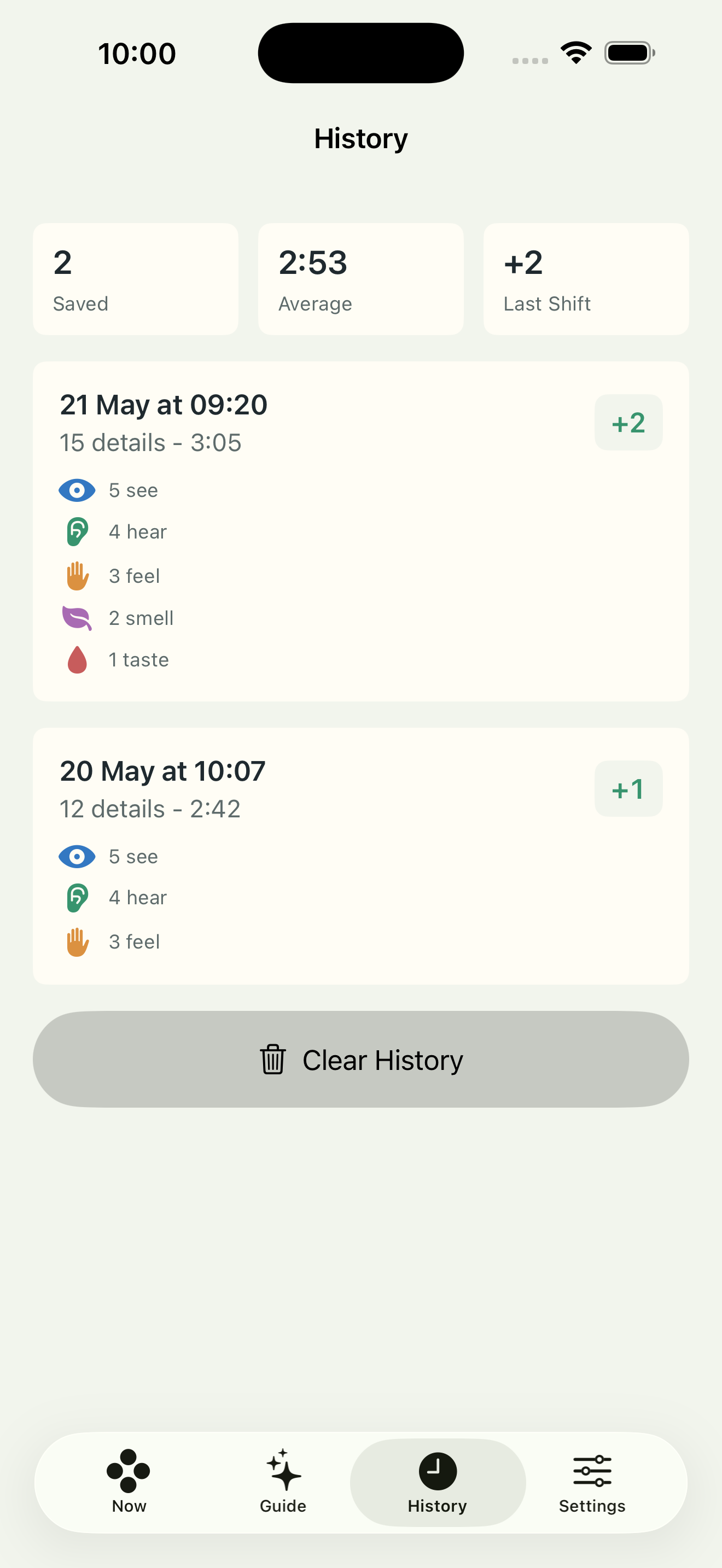Tap the purple leaf smell icon
This screenshot has width=722, height=1568.
[77, 618]
